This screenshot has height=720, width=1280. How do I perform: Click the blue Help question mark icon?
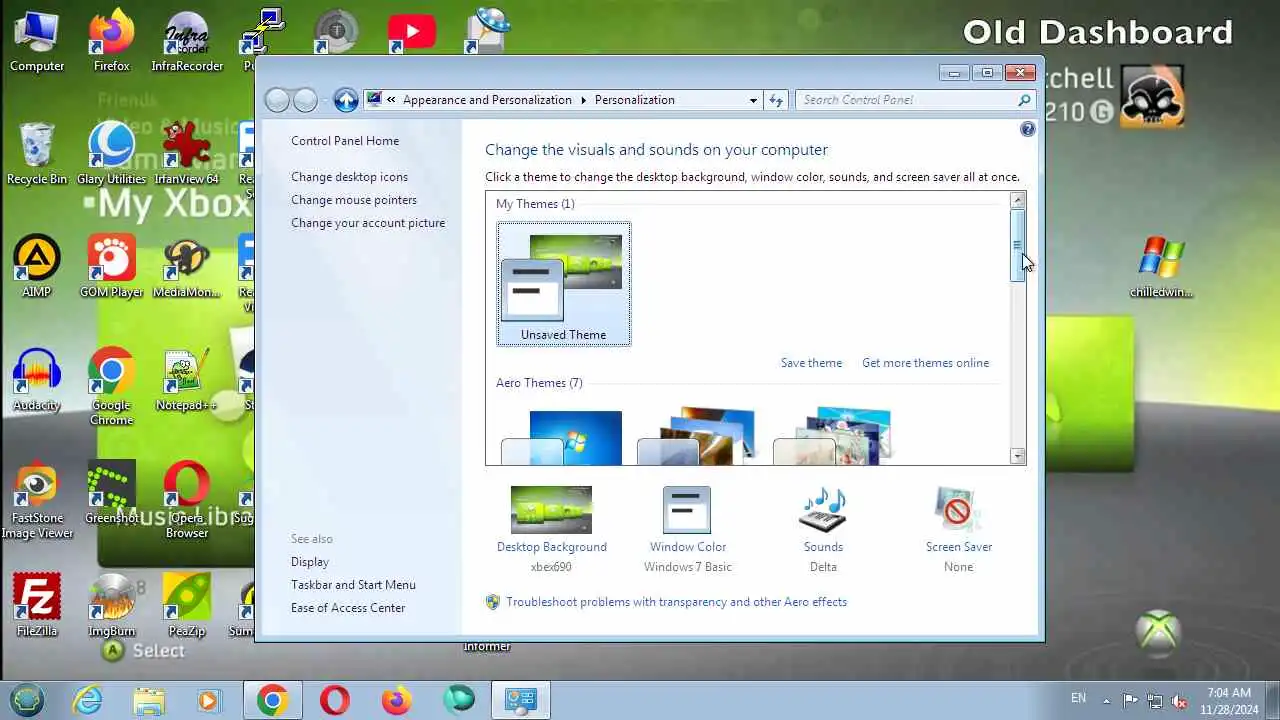pyautogui.click(x=1028, y=129)
